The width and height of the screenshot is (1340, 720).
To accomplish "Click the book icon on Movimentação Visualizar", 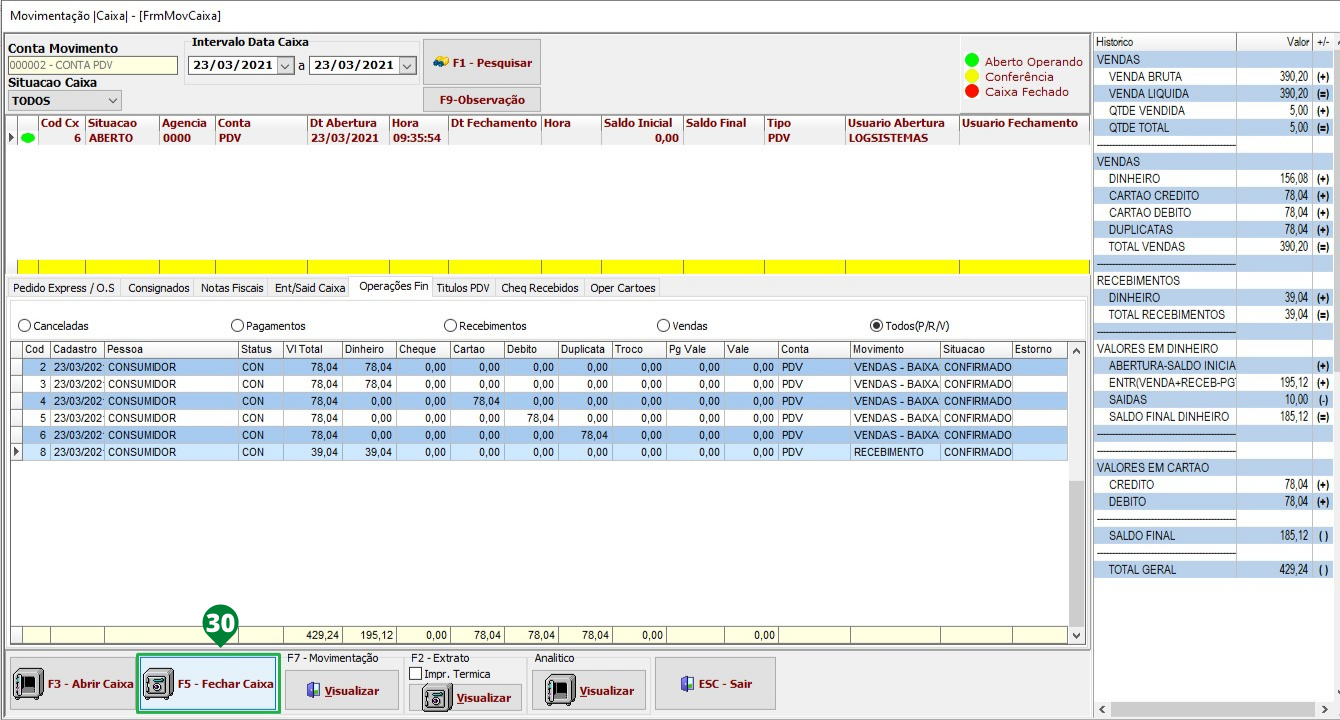I will point(314,691).
